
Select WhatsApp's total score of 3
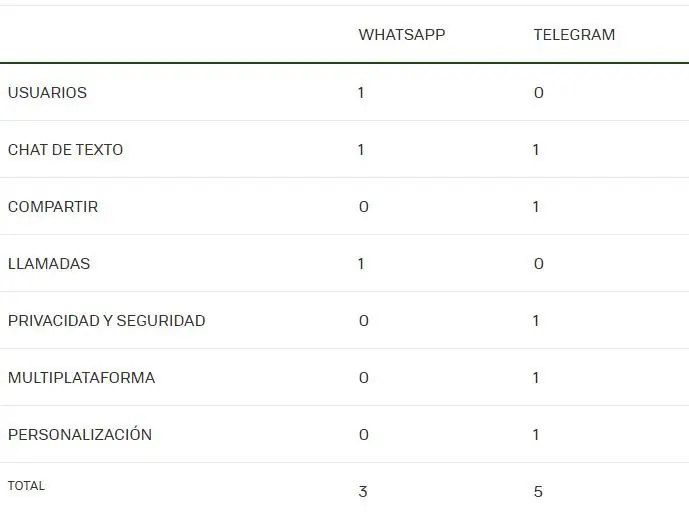(363, 492)
